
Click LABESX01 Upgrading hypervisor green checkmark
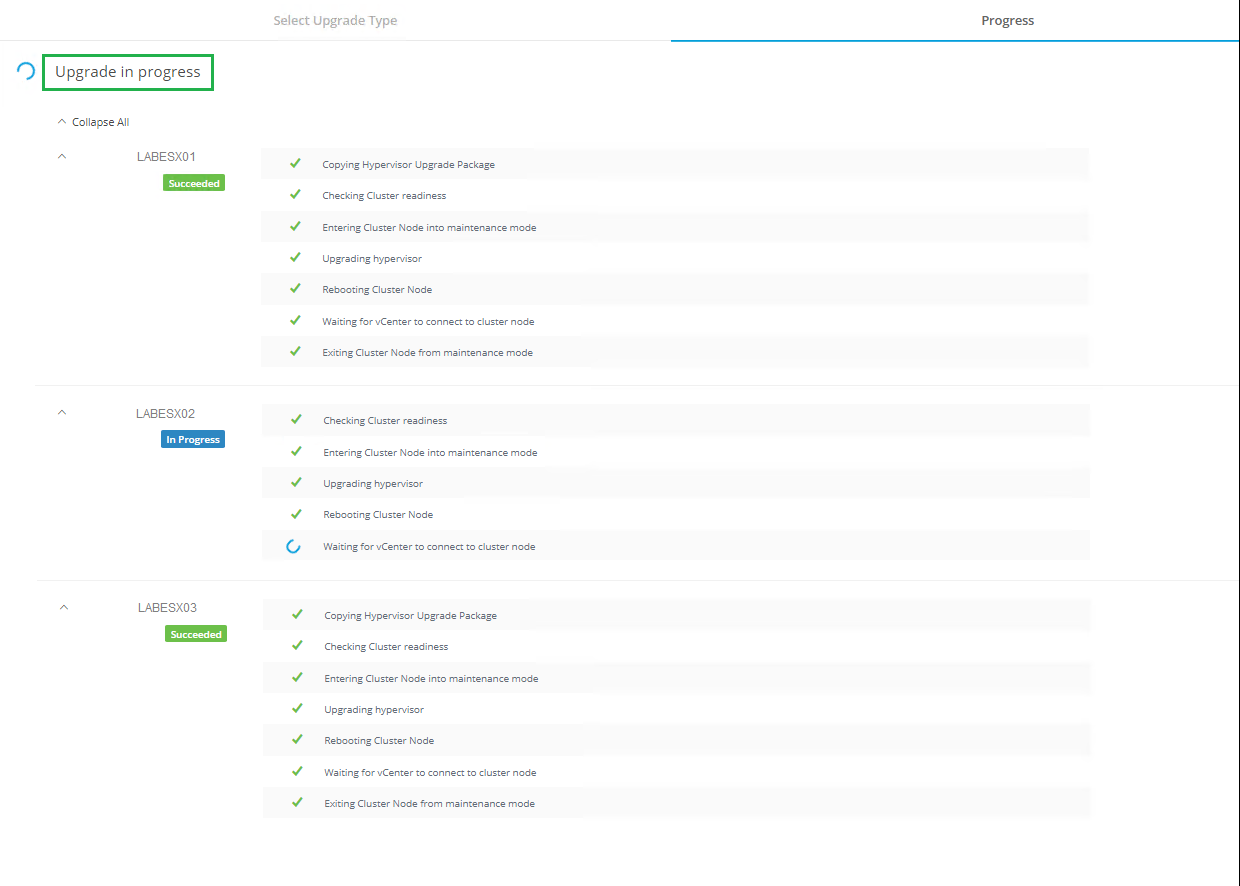pyautogui.click(x=295, y=258)
